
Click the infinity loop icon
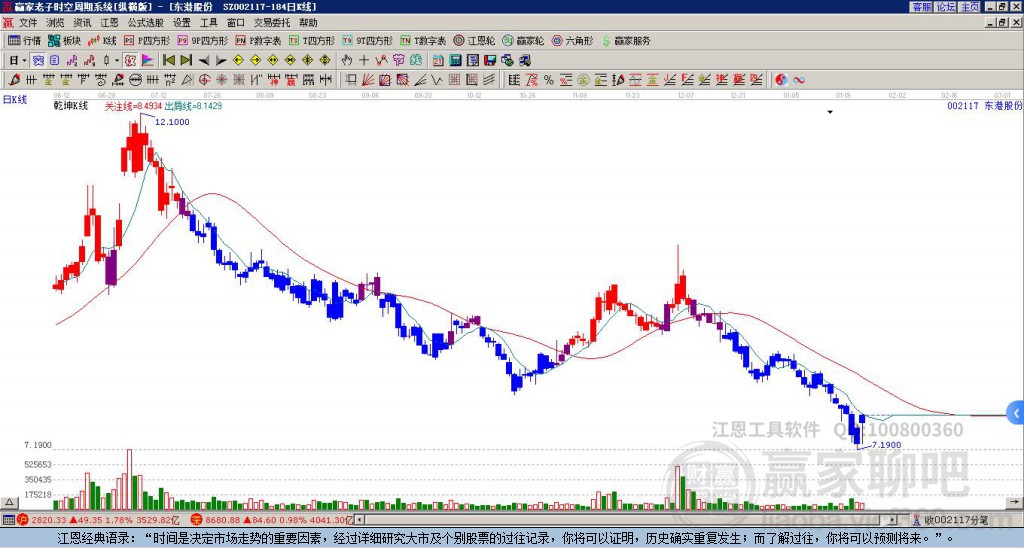(799, 80)
